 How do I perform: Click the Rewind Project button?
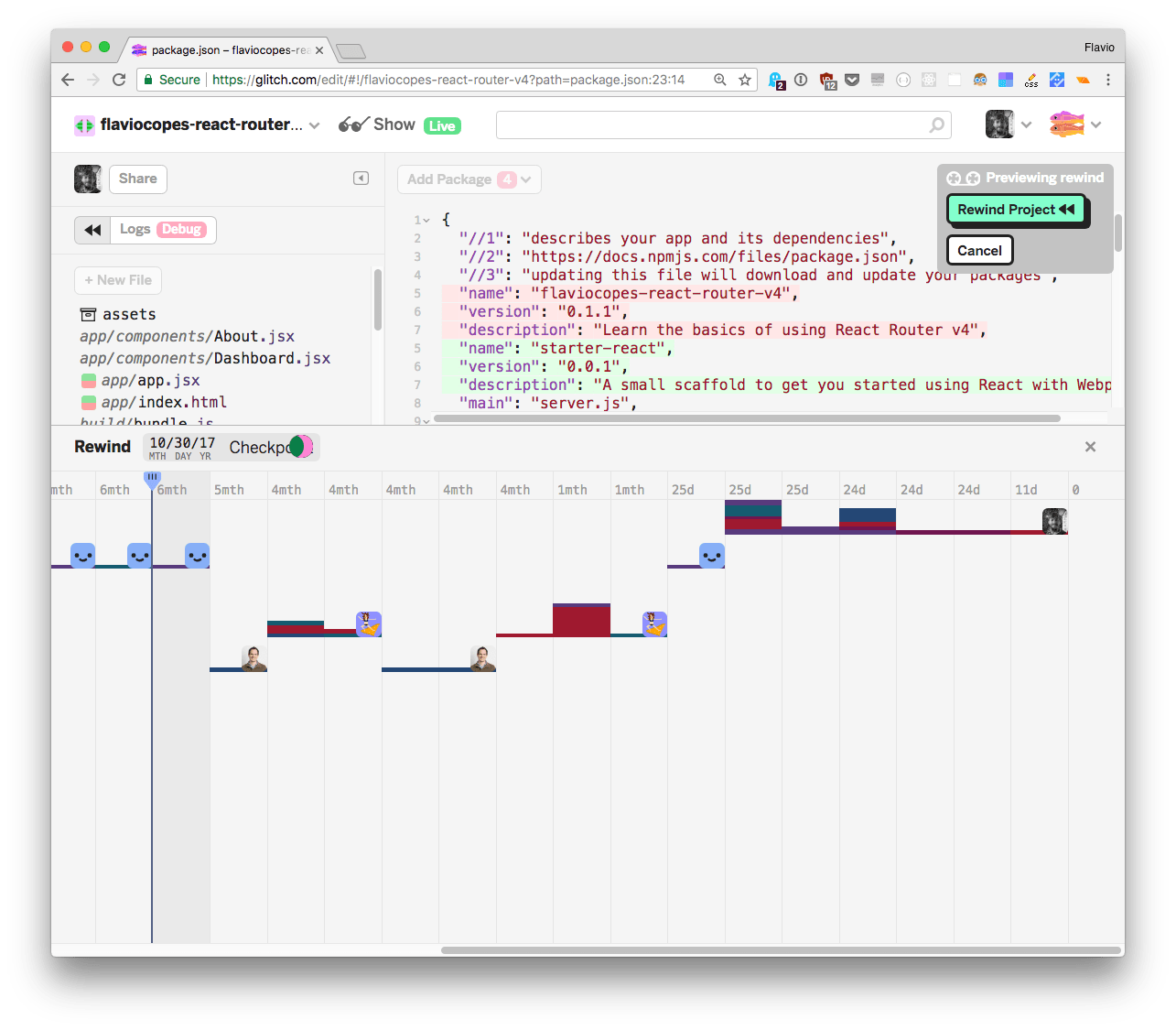(x=1016, y=210)
